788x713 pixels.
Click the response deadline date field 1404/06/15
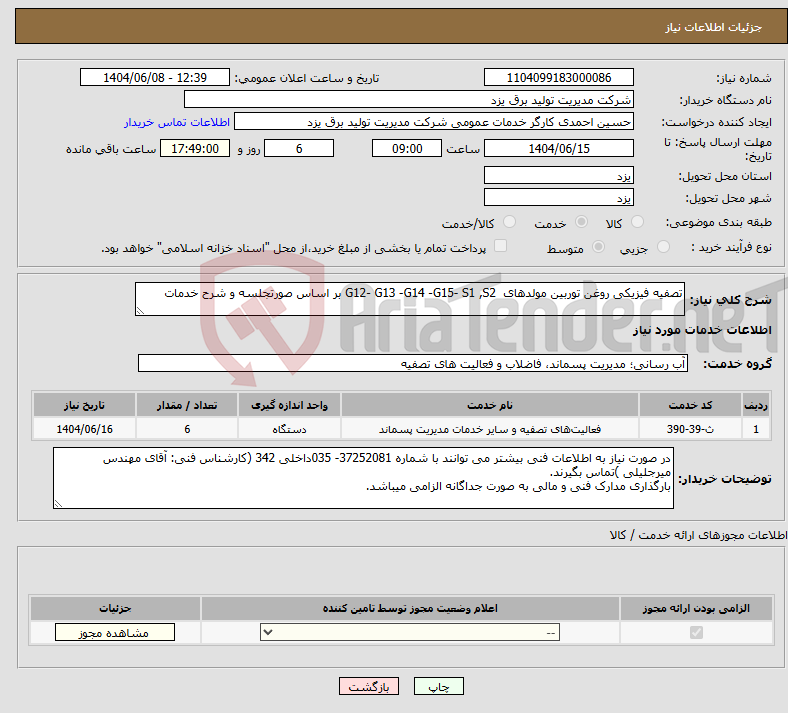pyautogui.click(x=558, y=148)
